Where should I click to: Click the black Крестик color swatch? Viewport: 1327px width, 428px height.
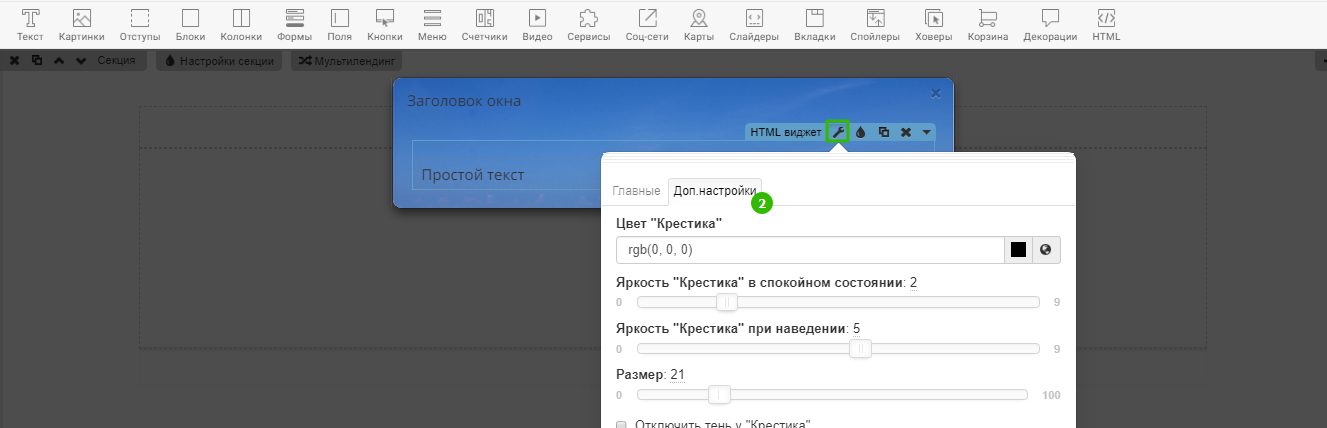[x=1019, y=250]
